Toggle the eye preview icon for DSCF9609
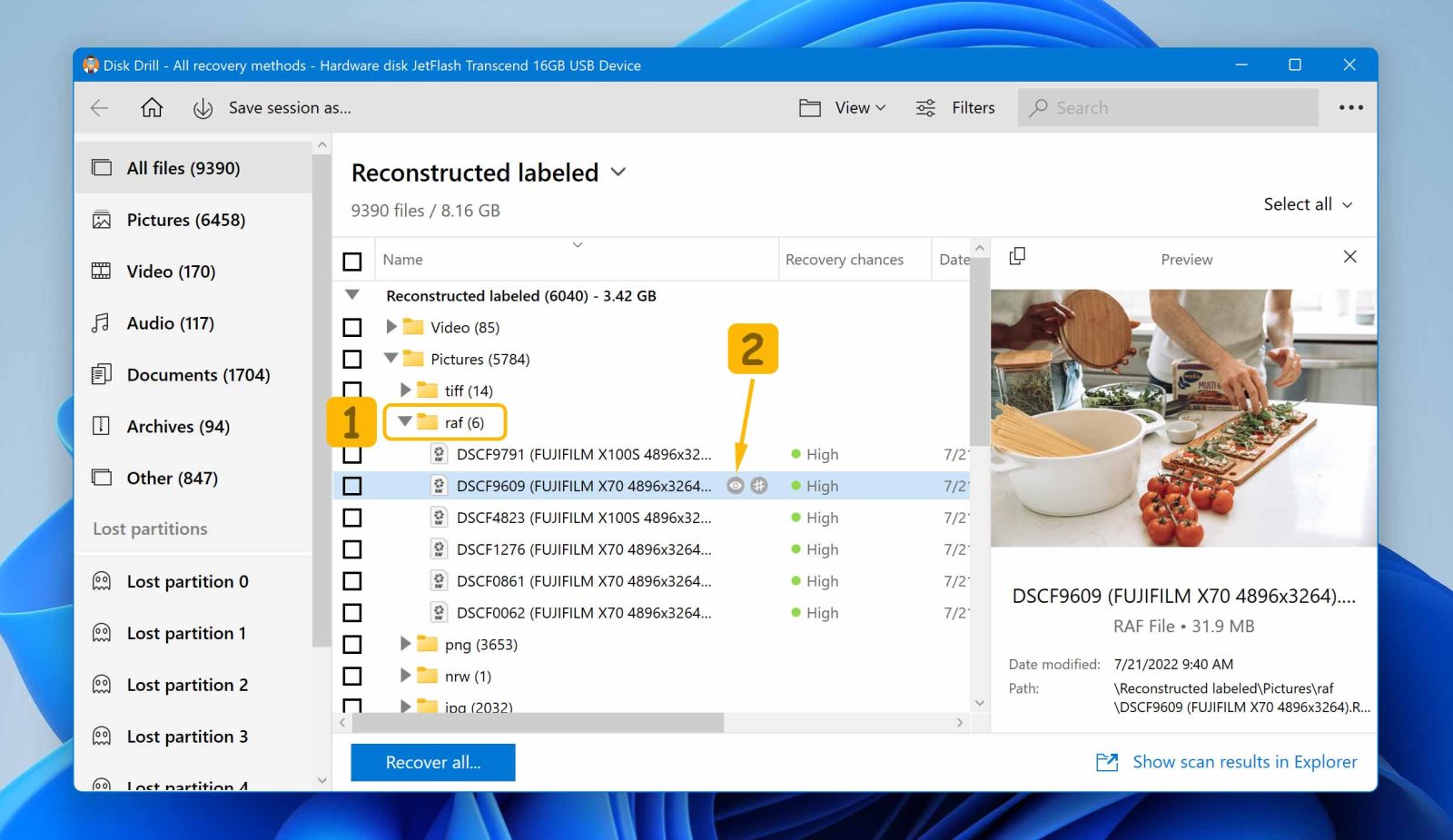1453x840 pixels. (x=736, y=485)
